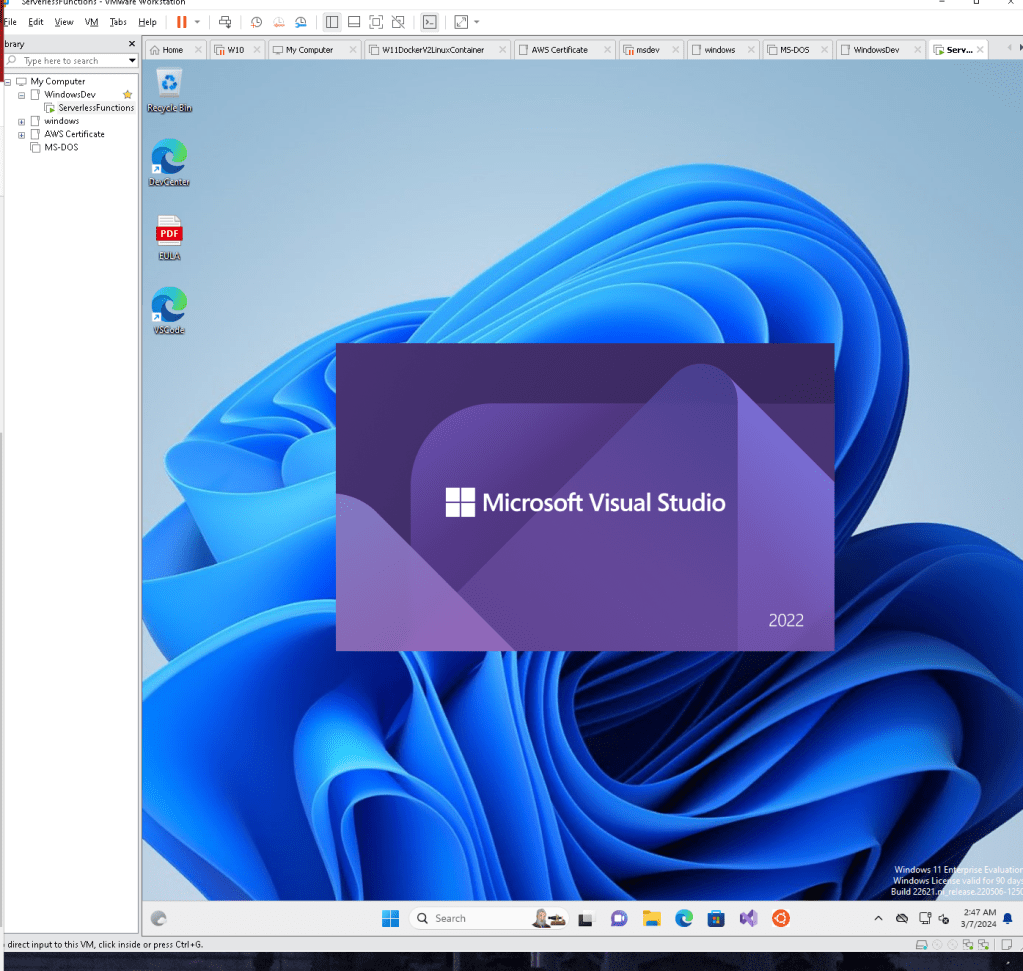Image resolution: width=1023 pixels, height=971 pixels.
Task: Open the Chat (Teams) taskbar icon
Action: coord(618,919)
